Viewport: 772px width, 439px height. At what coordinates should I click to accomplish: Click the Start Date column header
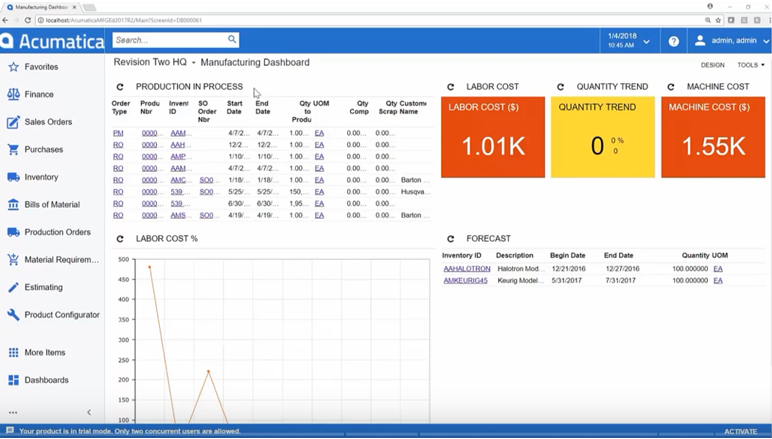point(234,108)
